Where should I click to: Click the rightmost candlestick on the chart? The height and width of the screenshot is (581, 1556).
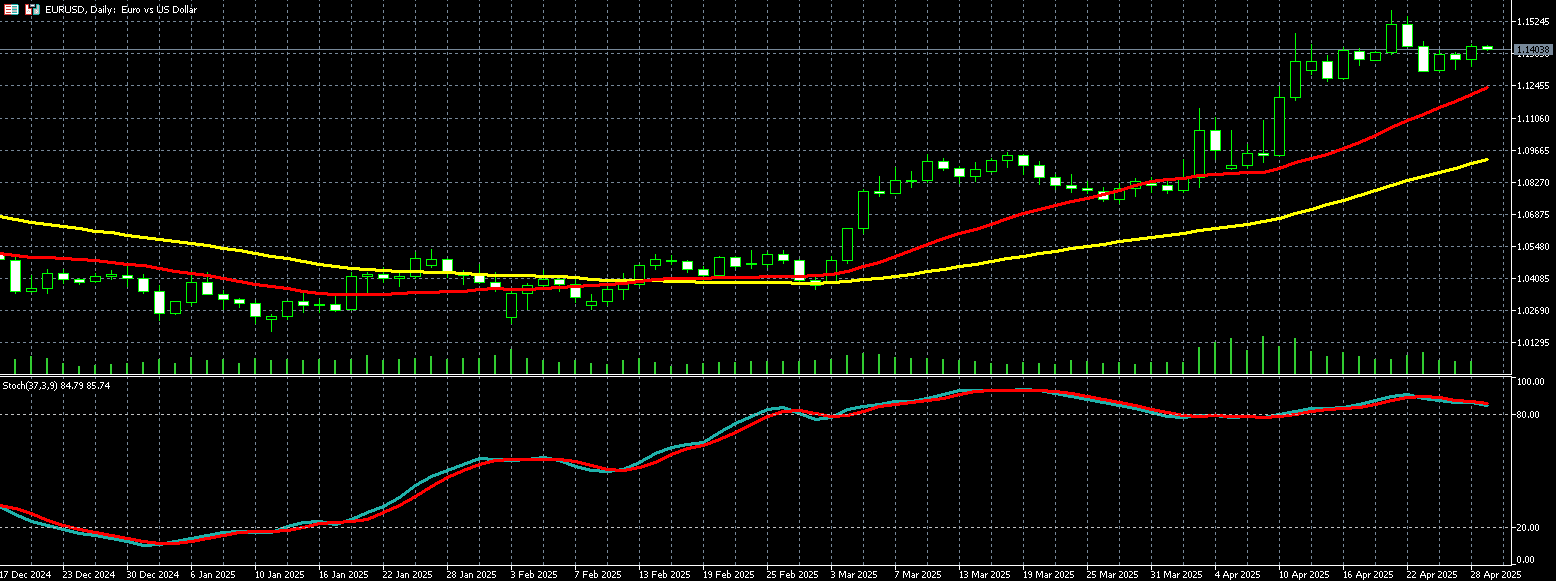click(x=1487, y=47)
